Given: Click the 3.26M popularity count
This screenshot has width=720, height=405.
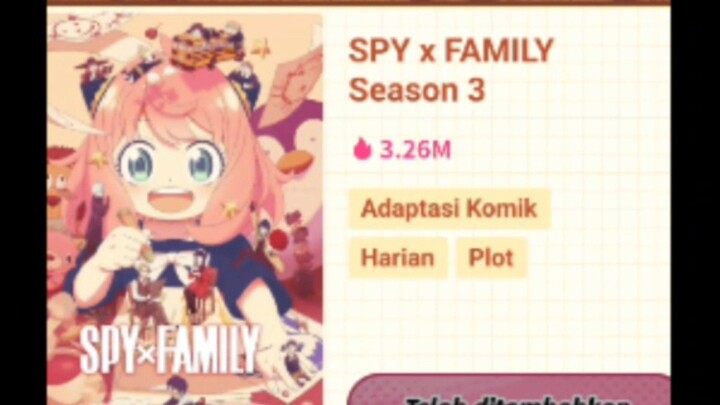Looking at the screenshot, I should [x=416, y=150].
